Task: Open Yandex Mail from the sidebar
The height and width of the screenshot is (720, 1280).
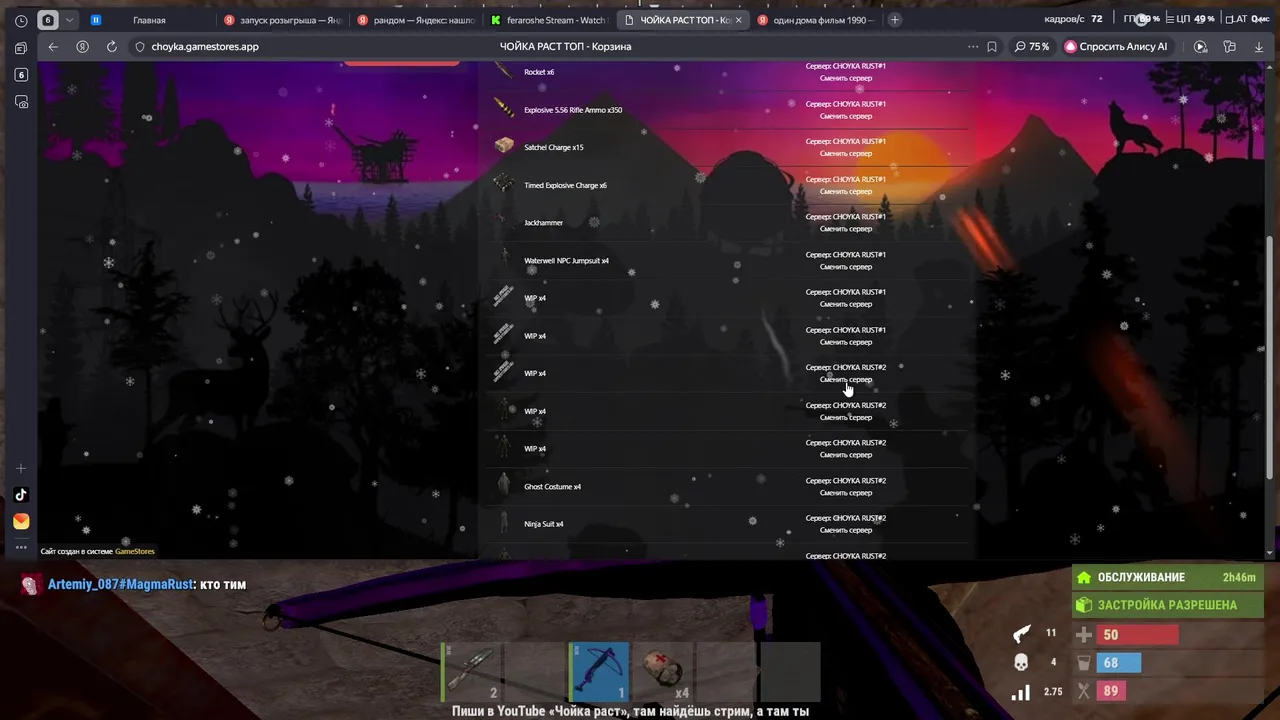Action: click(21, 521)
